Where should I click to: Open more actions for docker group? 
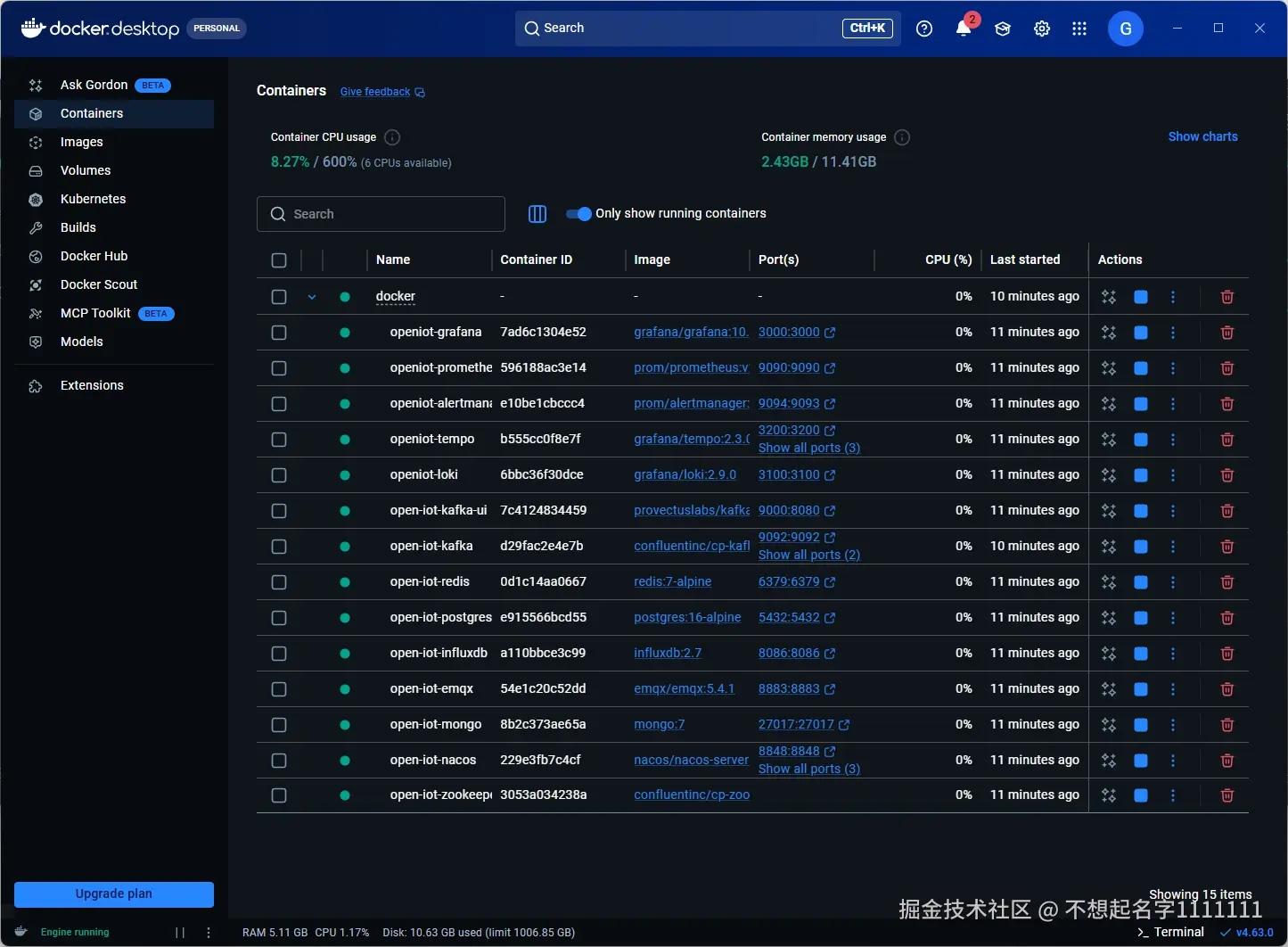[x=1173, y=297]
